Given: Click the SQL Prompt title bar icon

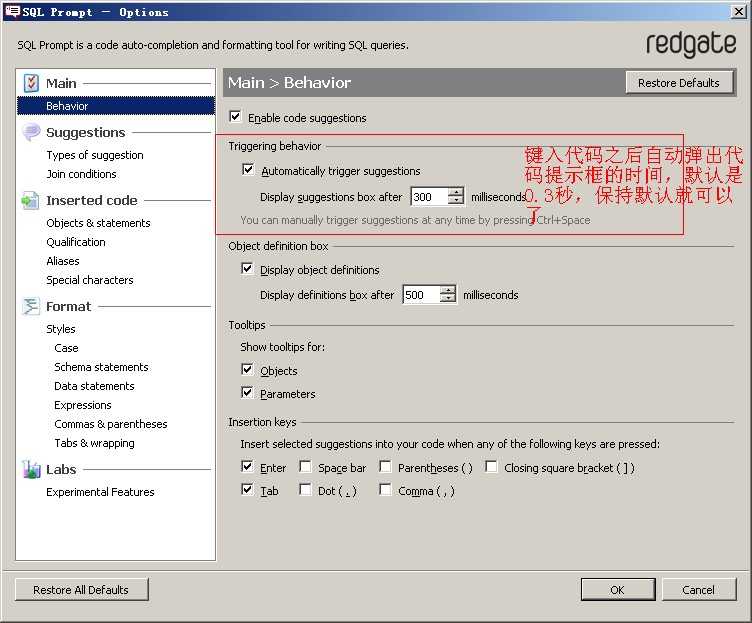Looking at the screenshot, I should (12, 11).
